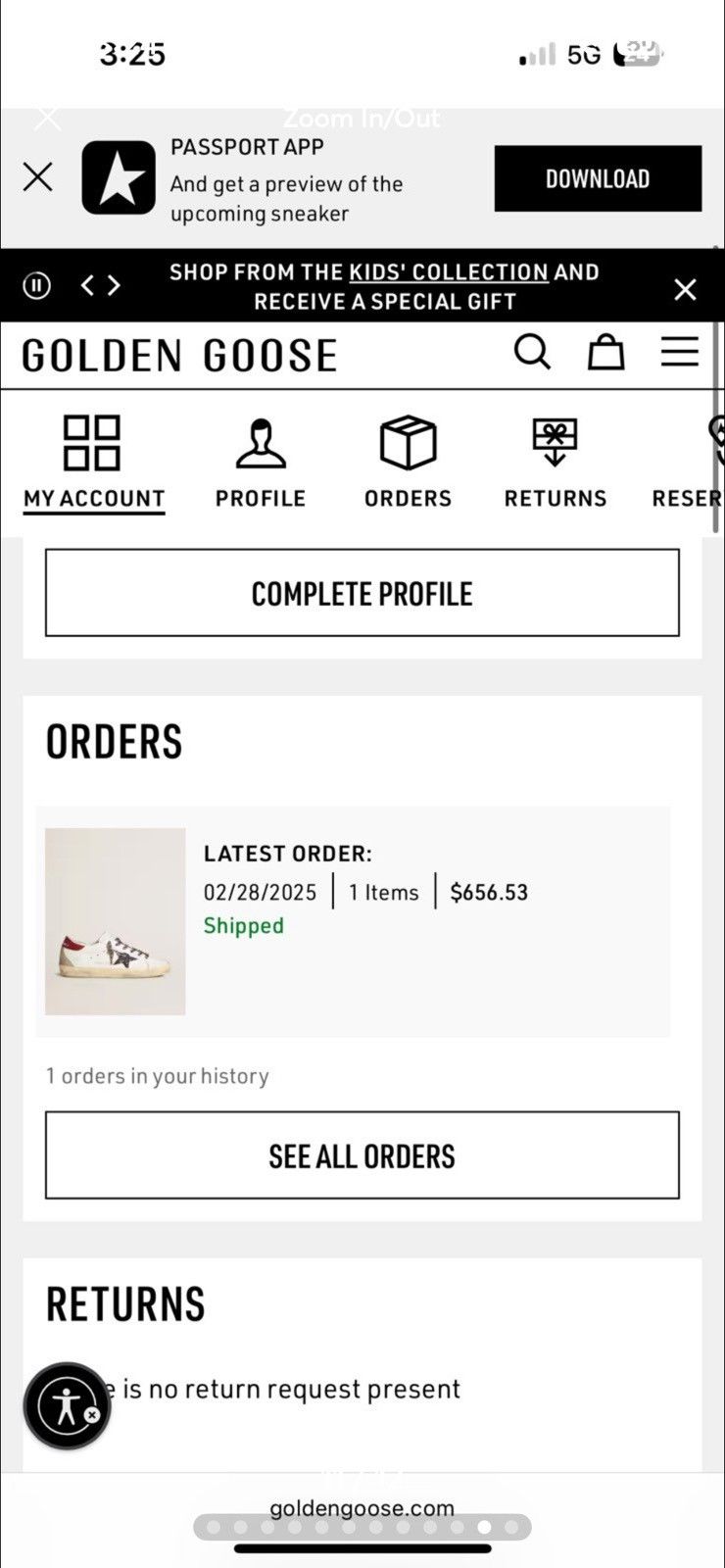Open the search magnifier icon
This screenshot has width=725, height=1568.
pyautogui.click(x=533, y=352)
